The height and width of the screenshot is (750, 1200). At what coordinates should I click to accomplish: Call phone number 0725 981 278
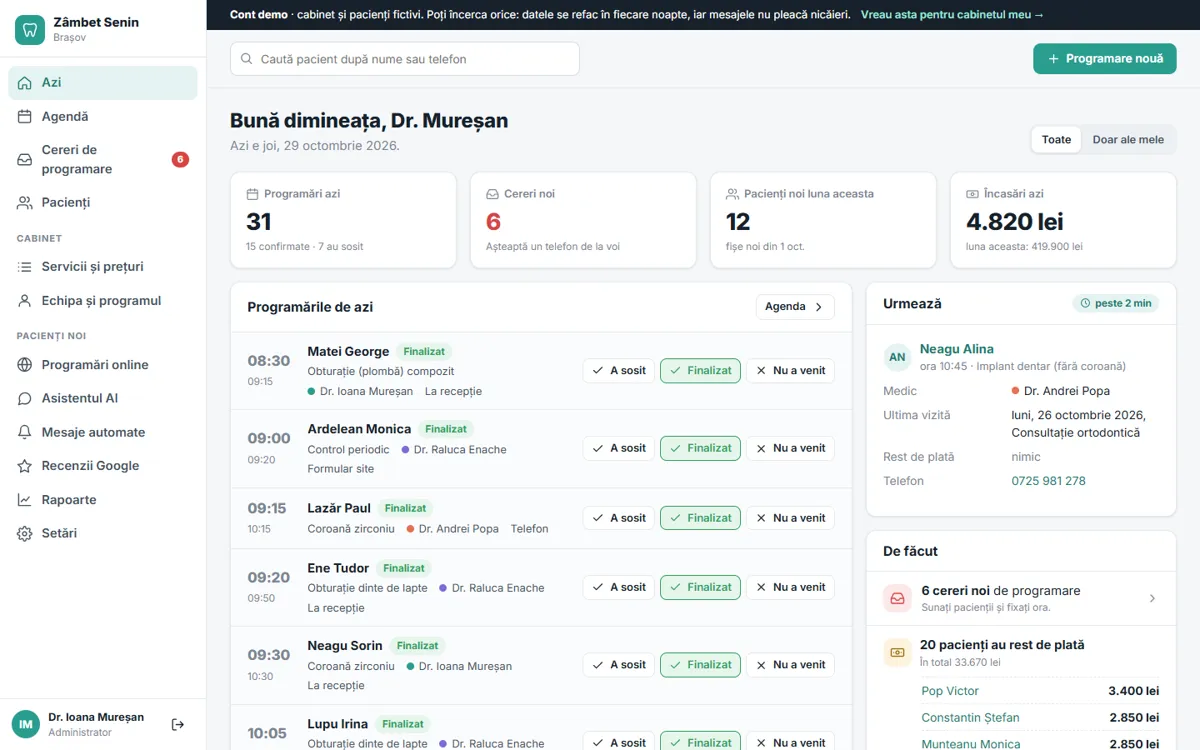click(x=1048, y=481)
